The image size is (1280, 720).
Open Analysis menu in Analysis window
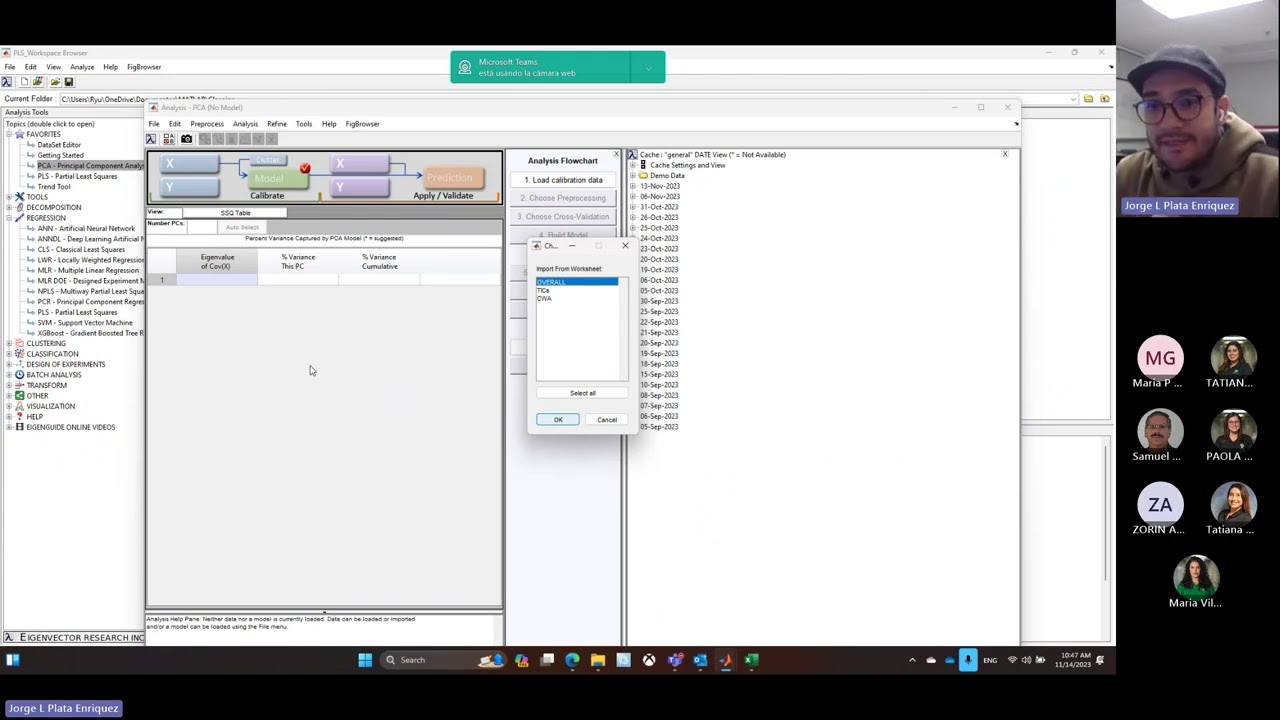tap(245, 124)
